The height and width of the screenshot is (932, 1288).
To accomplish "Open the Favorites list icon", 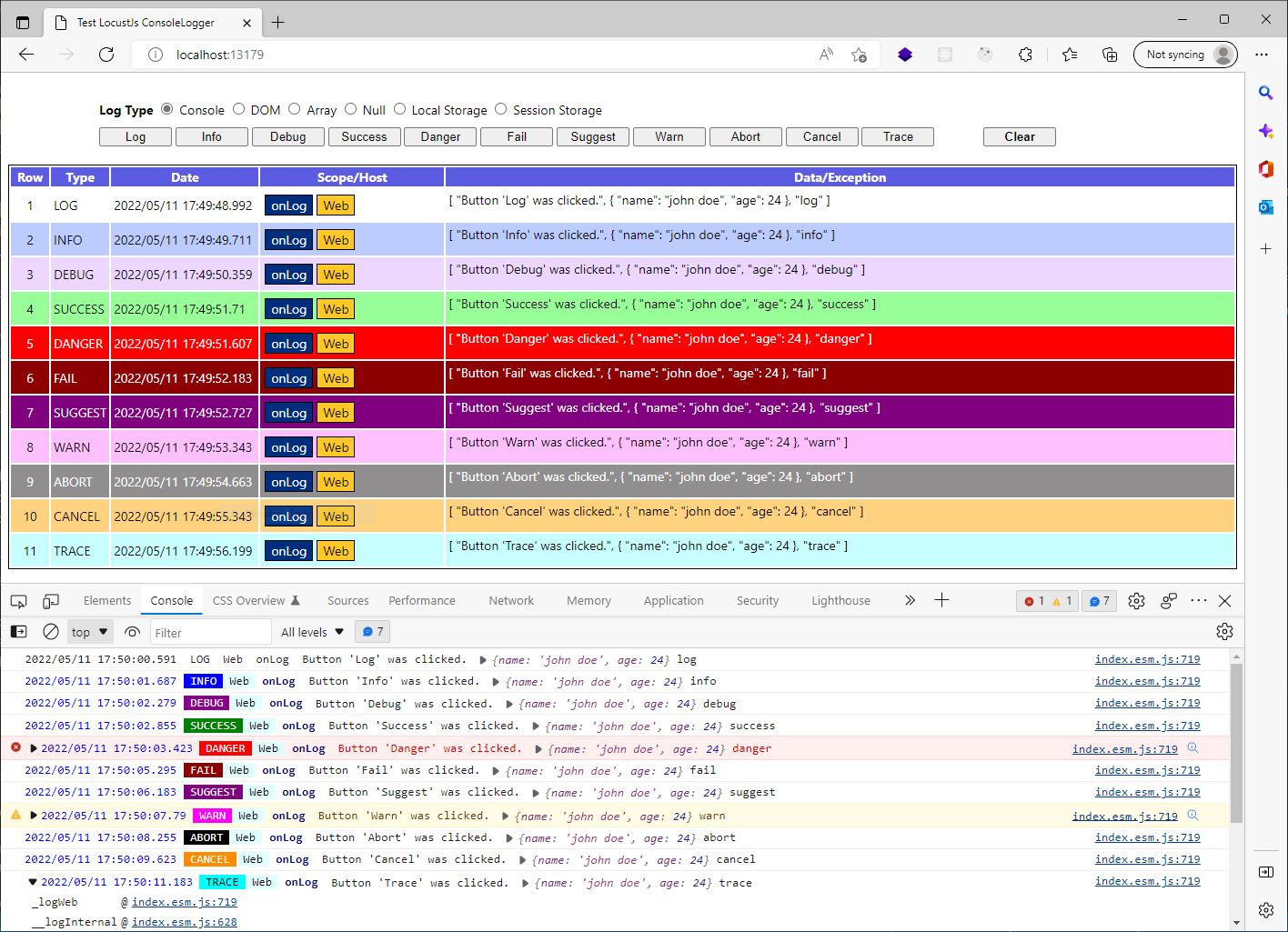I will pos(1070,55).
